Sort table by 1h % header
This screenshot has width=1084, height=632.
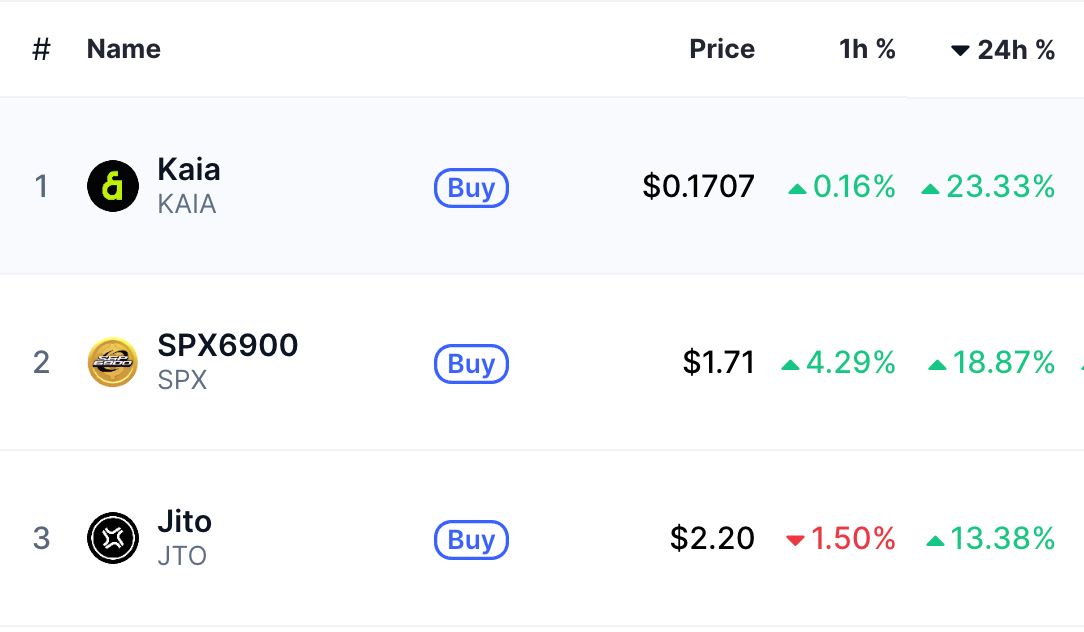click(867, 49)
